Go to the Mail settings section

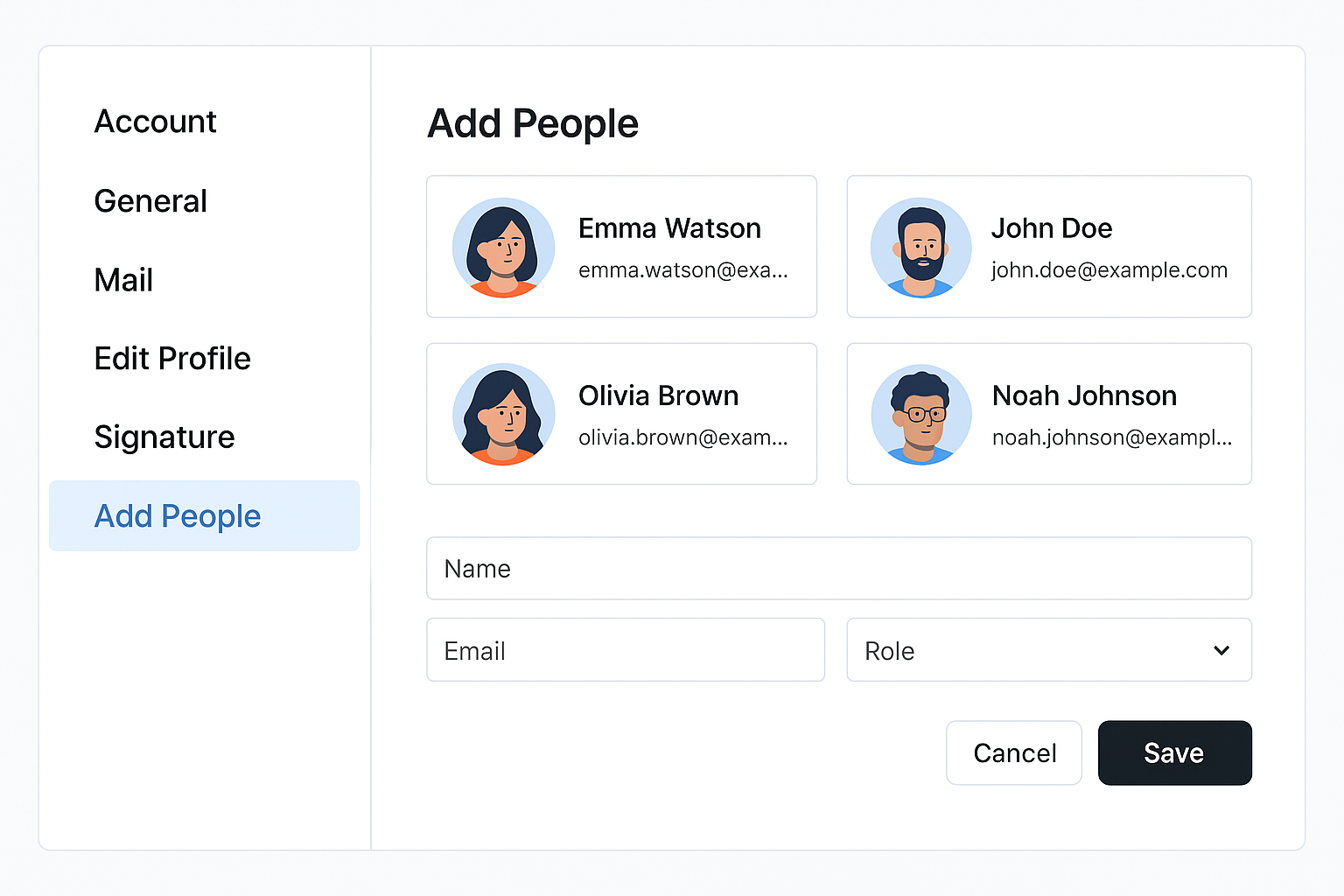tap(122, 280)
